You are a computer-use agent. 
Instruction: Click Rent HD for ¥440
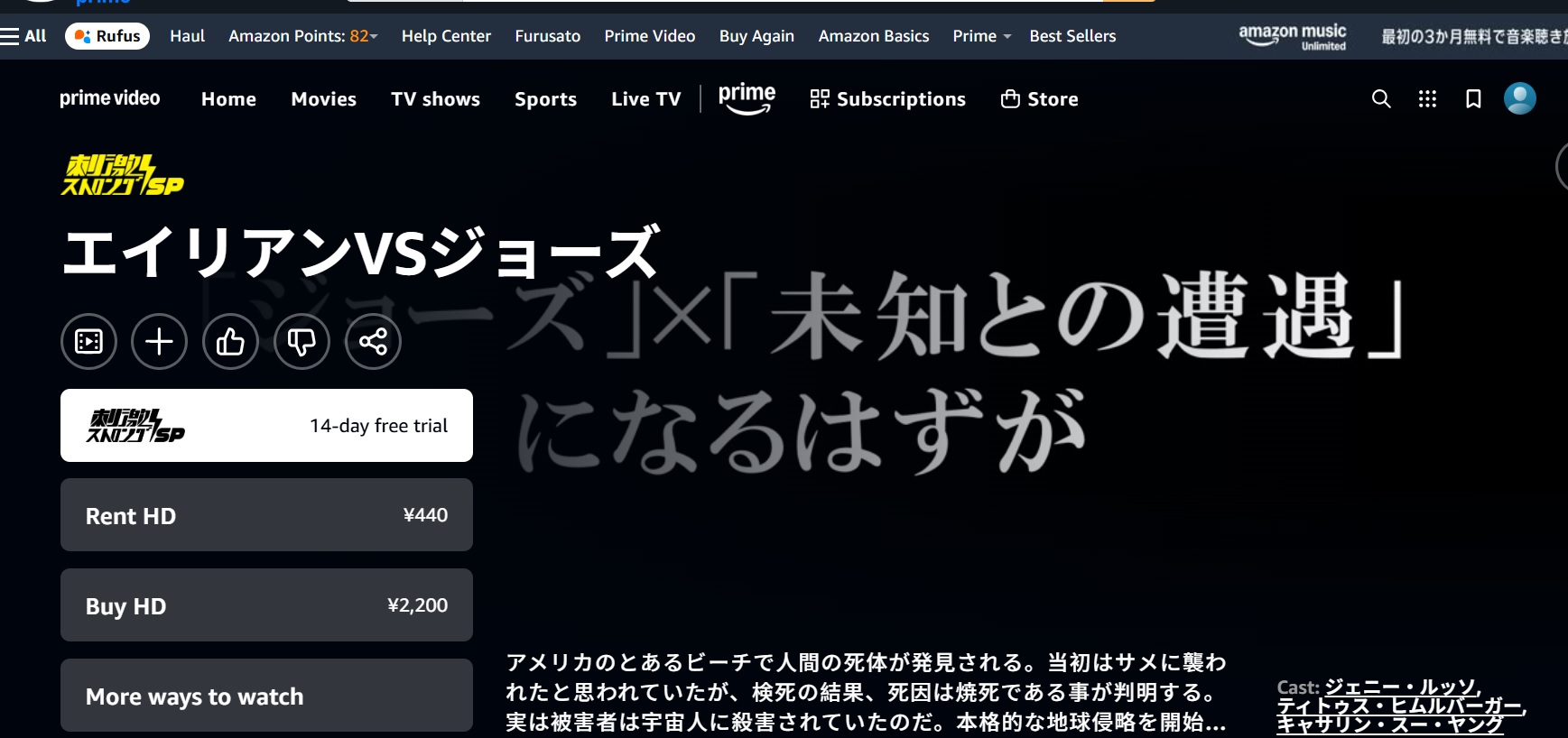[266, 515]
